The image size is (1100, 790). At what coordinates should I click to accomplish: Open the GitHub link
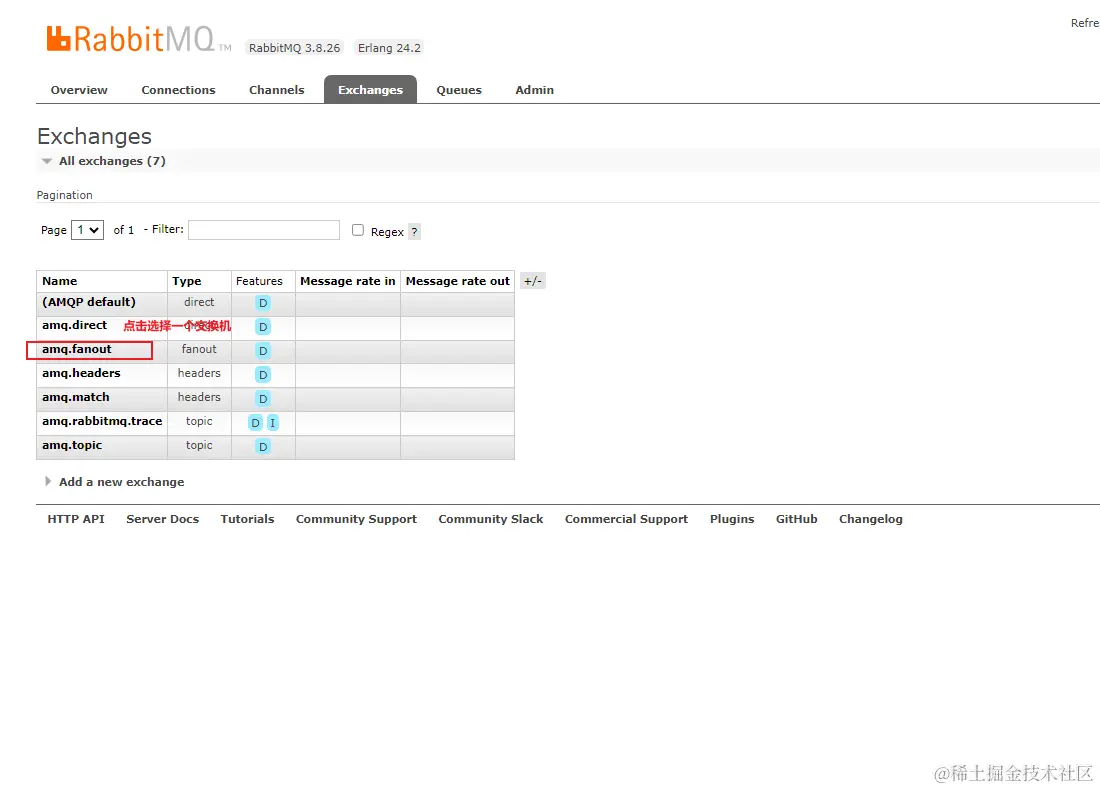797,519
